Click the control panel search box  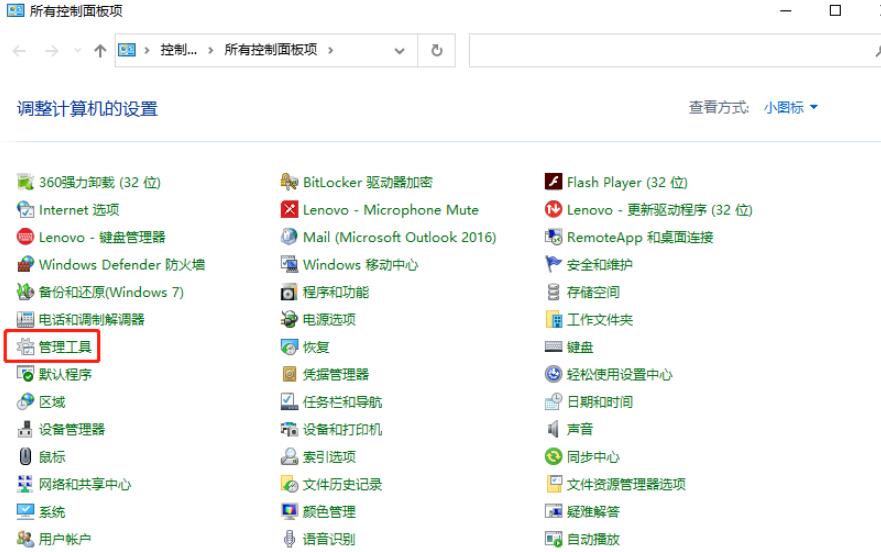[x=675, y=51]
